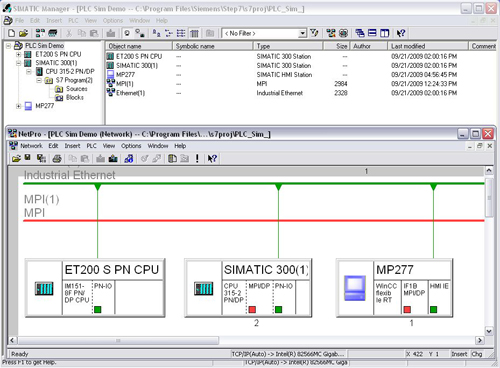Click Catalog icon in NetPro toolbar
The image size is (500, 368).
(172, 159)
